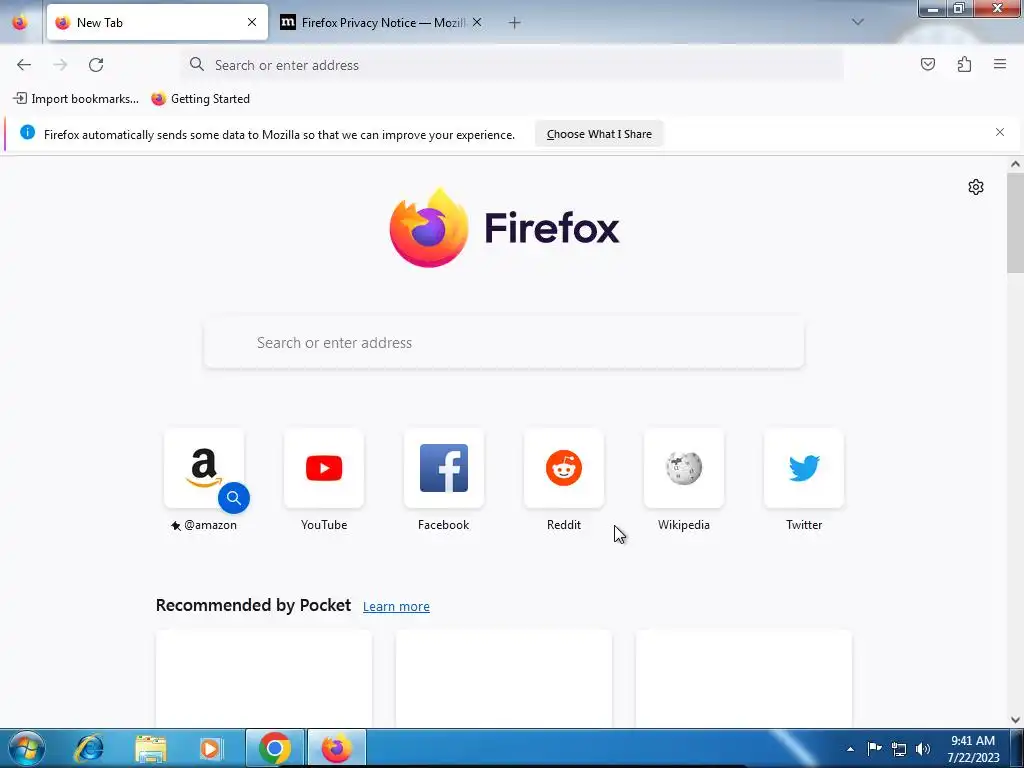Open the Facebook shortcut tile
Image resolution: width=1024 pixels, height=768 pixels.
(444, 468)
